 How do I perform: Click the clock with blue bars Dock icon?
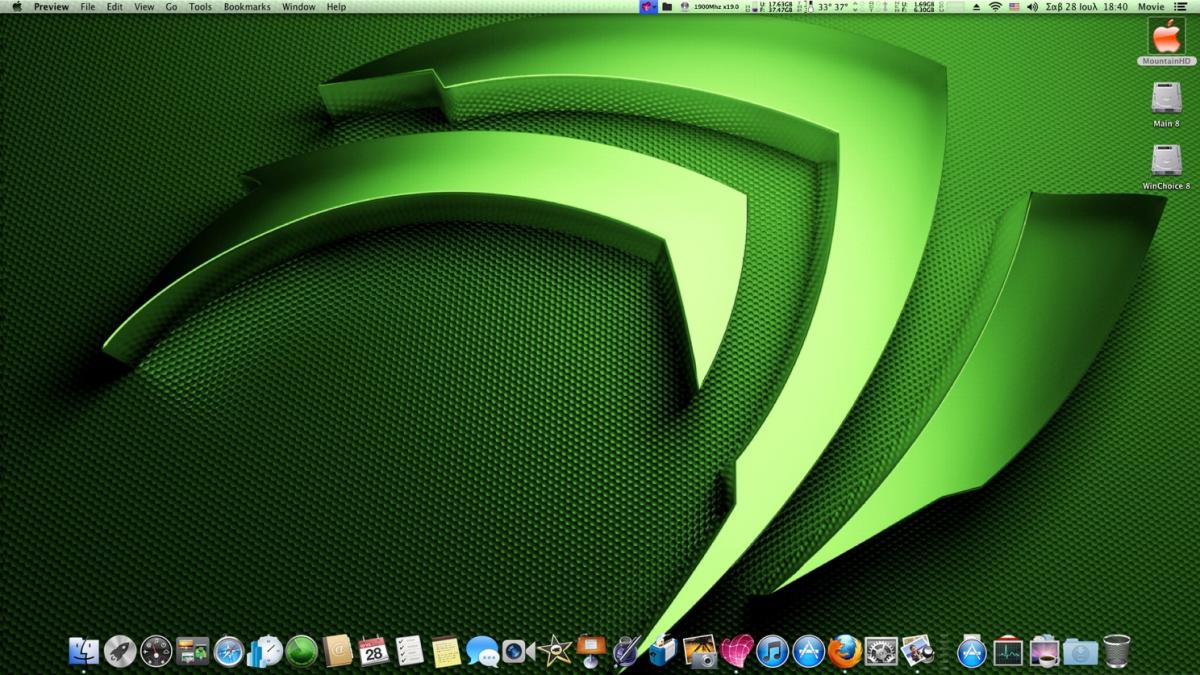tap(265, 651)
